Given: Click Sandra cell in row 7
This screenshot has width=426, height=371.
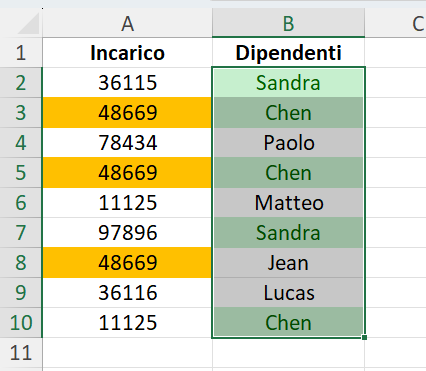Looking at the screenshot, I should click(288, 232).
